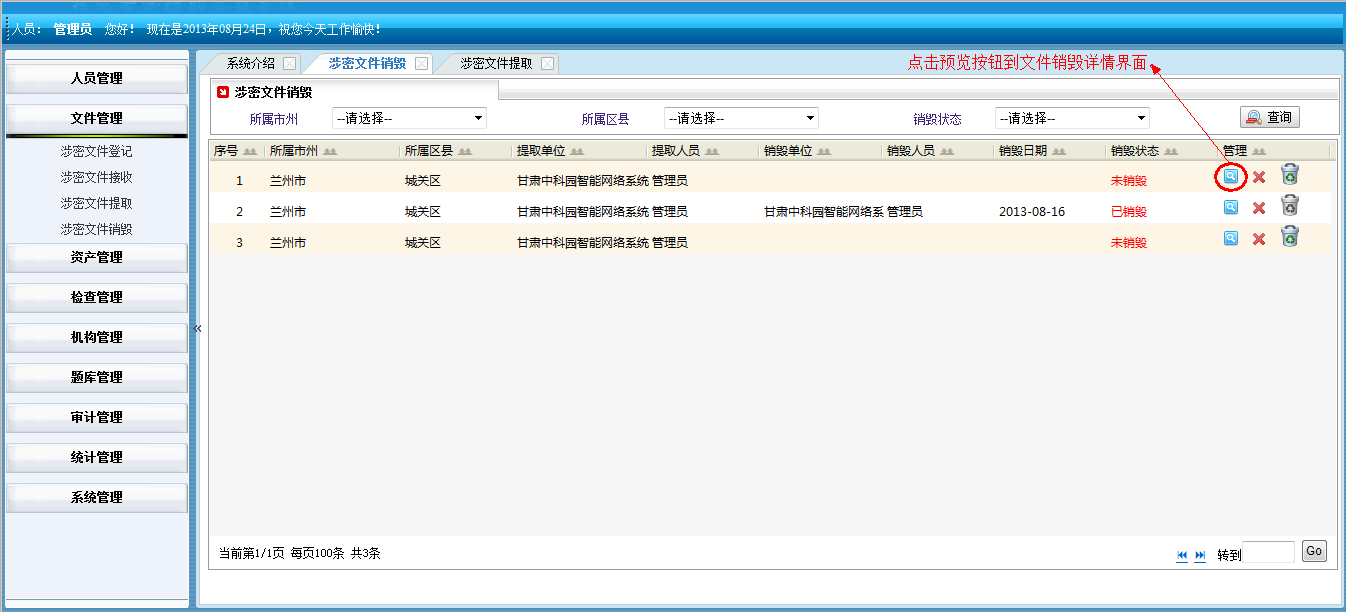Collapse 文件管理 sidebar section
Viewport: 1346px width, 612px height.
[x=97, y=118]
